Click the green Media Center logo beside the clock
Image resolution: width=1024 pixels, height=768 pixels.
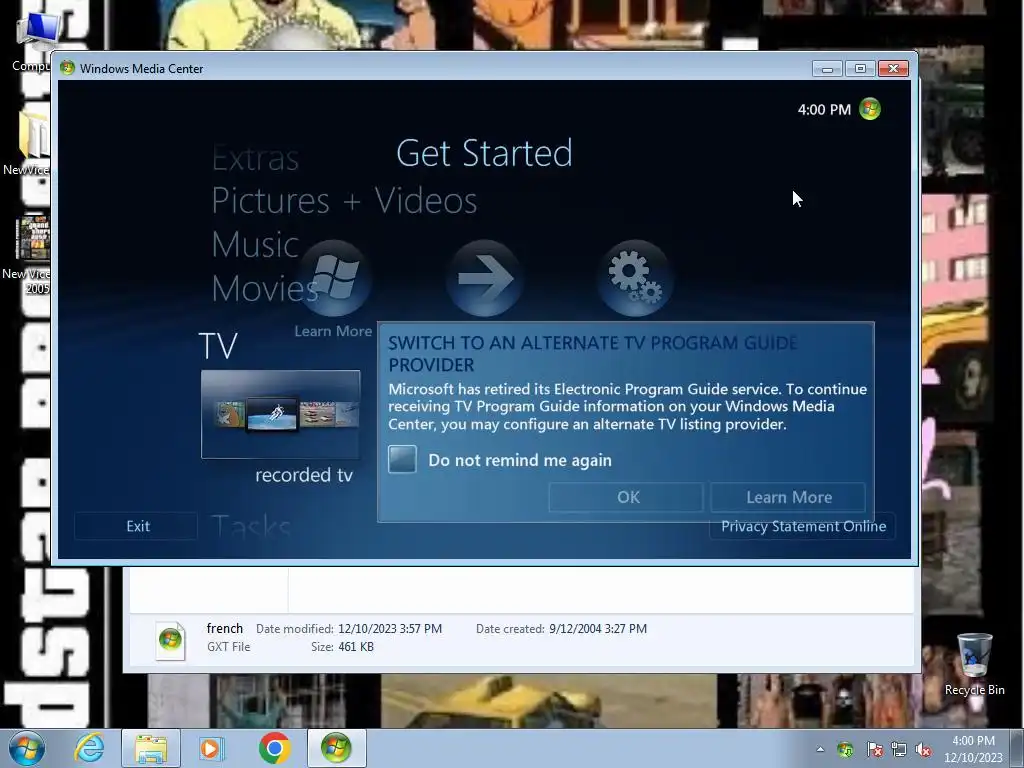click(870, 108)
